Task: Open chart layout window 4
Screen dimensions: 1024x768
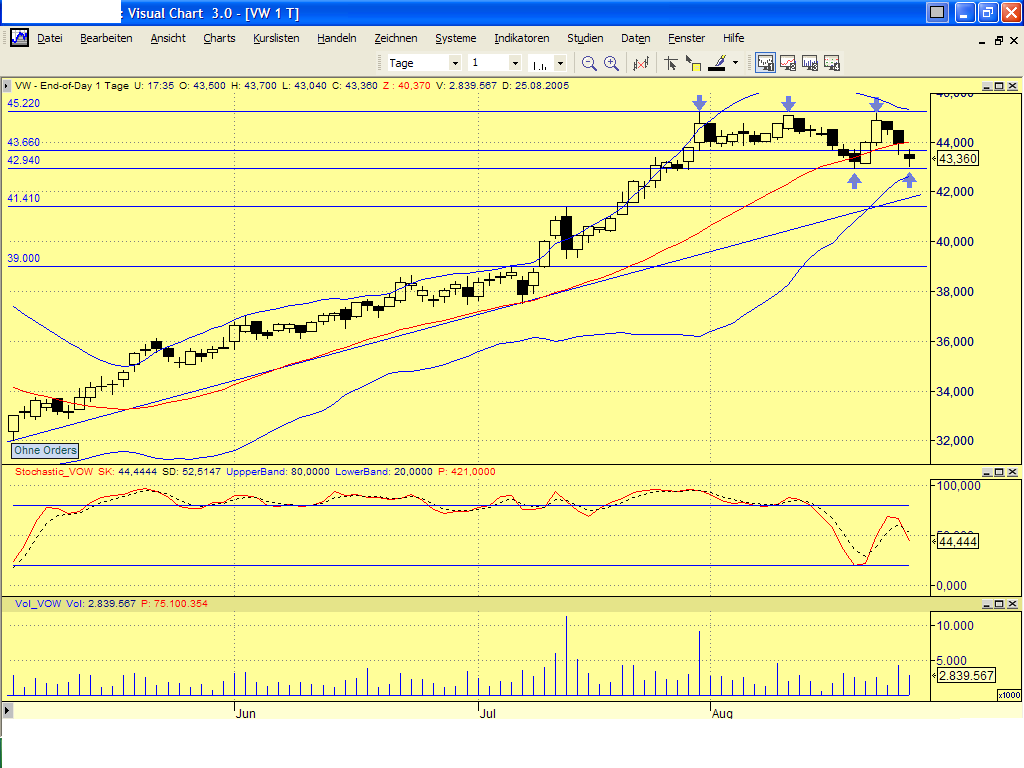Action: tap(831, 62)
